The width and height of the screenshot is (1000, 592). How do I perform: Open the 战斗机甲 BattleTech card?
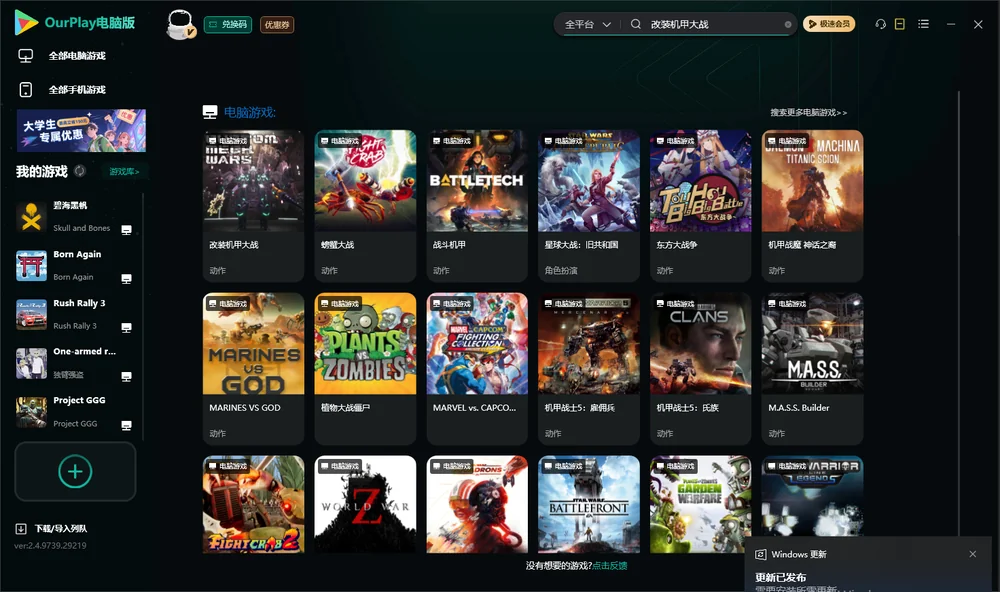coord(477,205)
